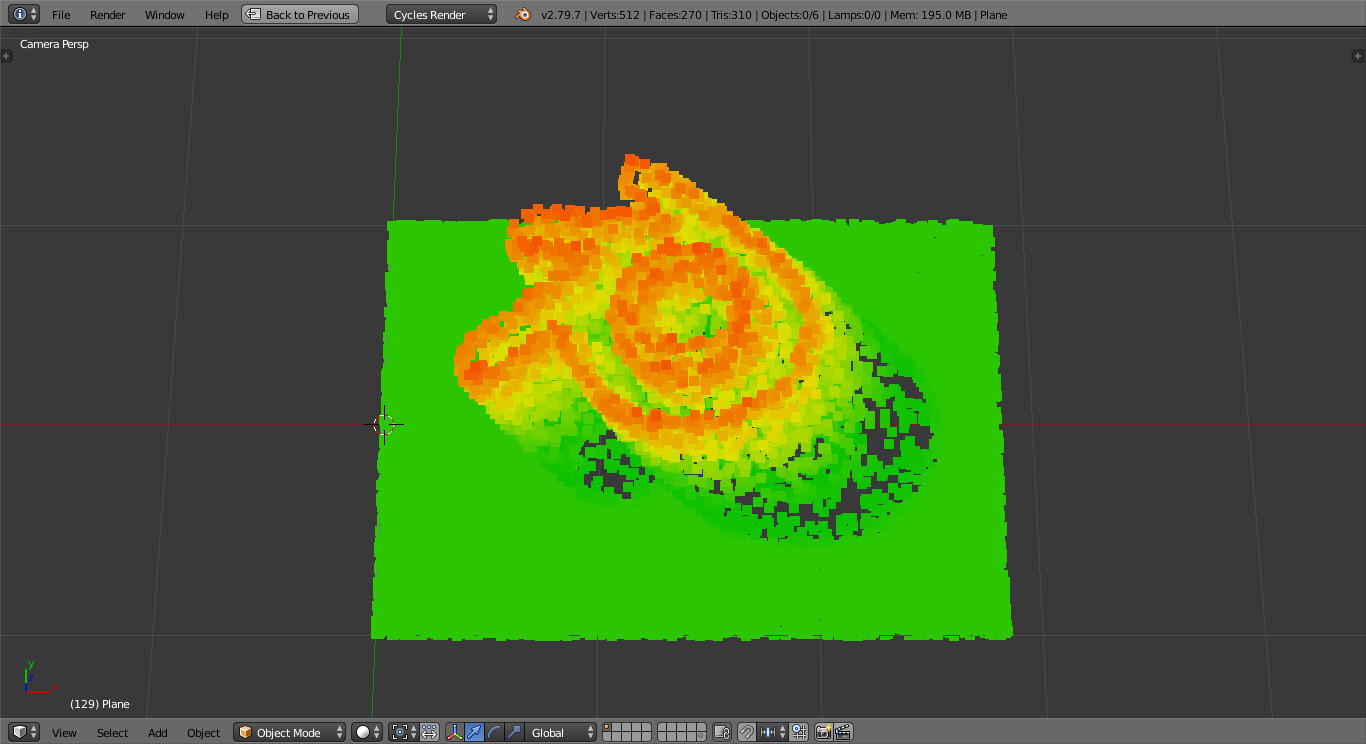This screenshot has width=1366, height=744.
Task: Enable snap during transform magnet icon
Action: point(747,732)
